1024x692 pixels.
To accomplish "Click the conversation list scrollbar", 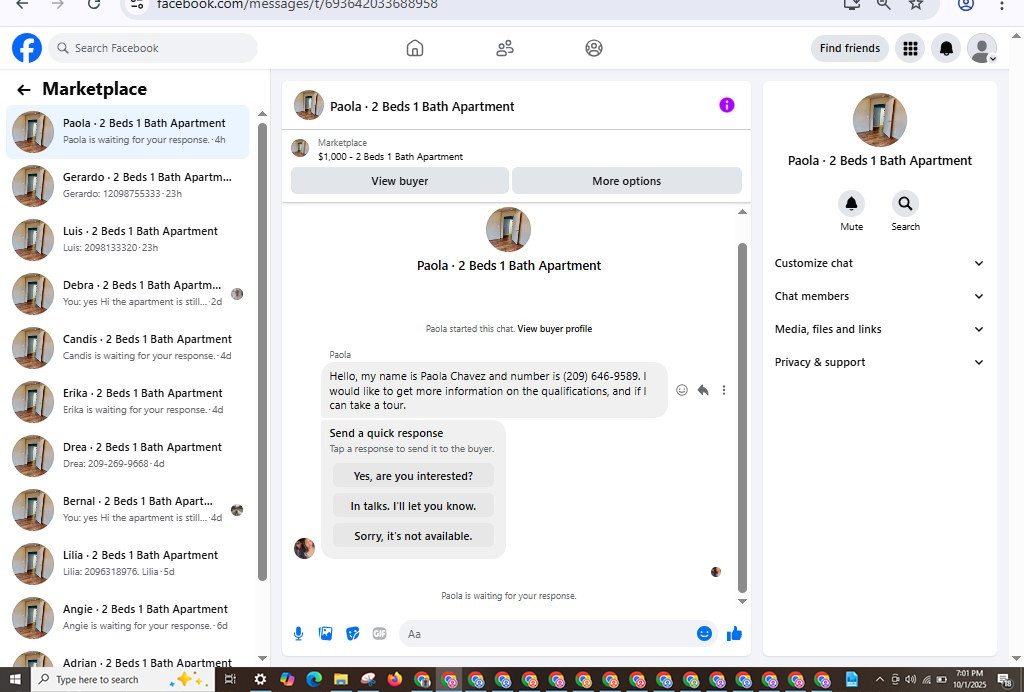I will (263, 351).
